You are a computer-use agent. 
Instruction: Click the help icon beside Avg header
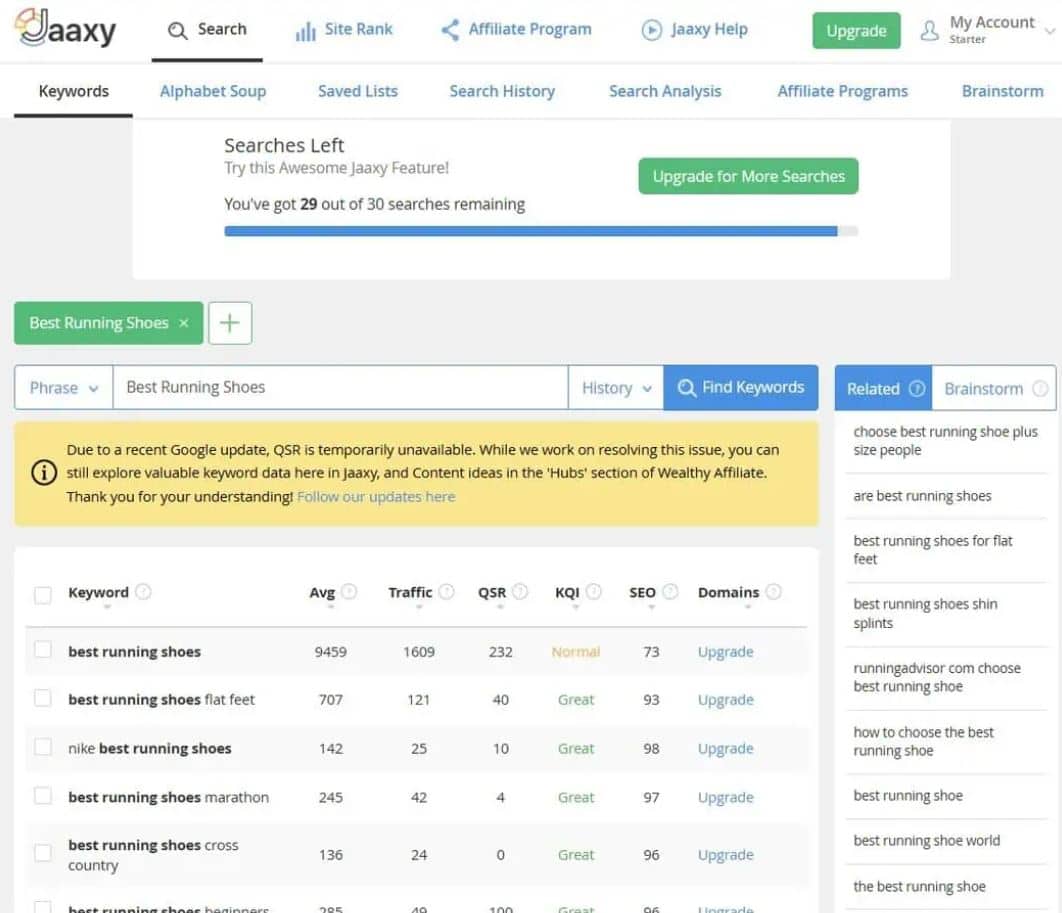(349, 592)
